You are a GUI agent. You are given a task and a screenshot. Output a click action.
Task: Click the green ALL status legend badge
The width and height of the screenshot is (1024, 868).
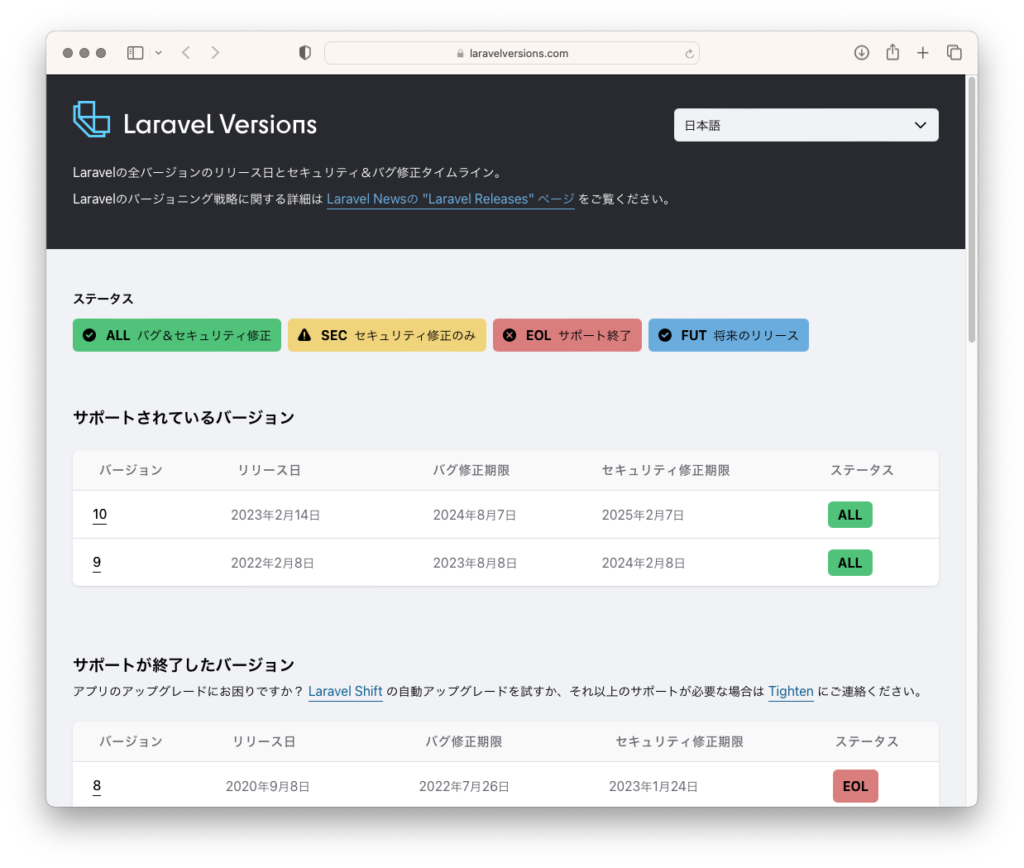[176, 335]
